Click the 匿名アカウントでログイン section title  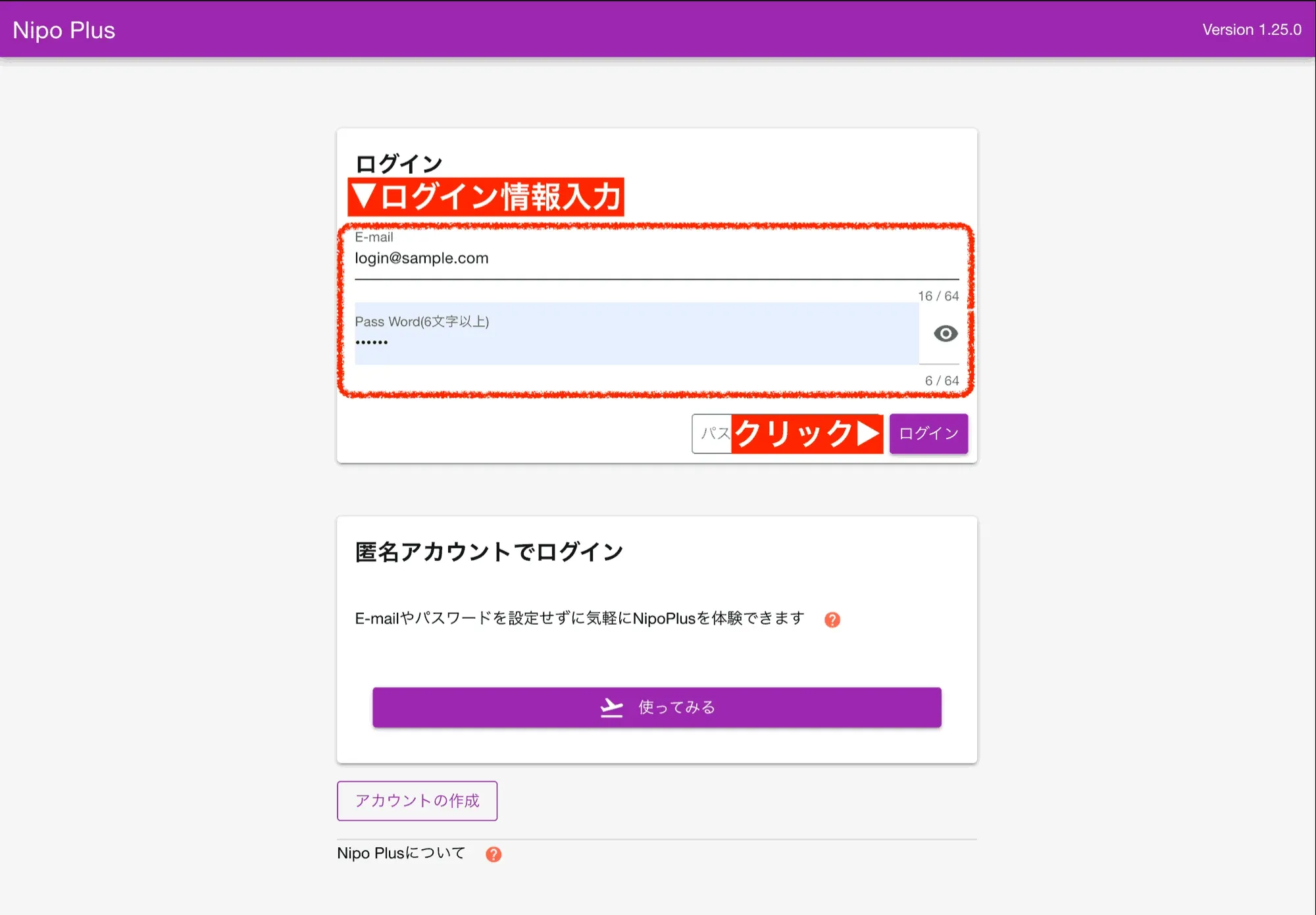coord(490,552)
